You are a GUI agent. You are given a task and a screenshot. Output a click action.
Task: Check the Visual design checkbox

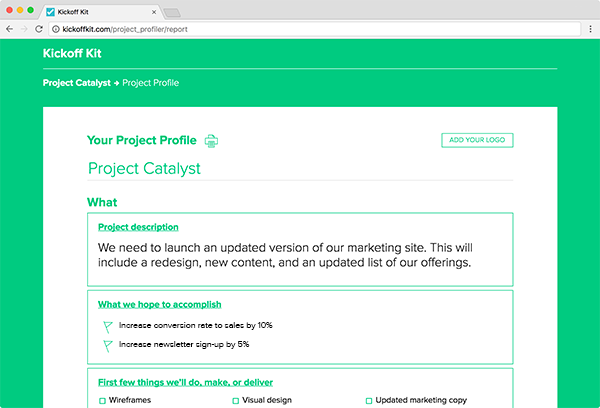[x=236, y=401]
